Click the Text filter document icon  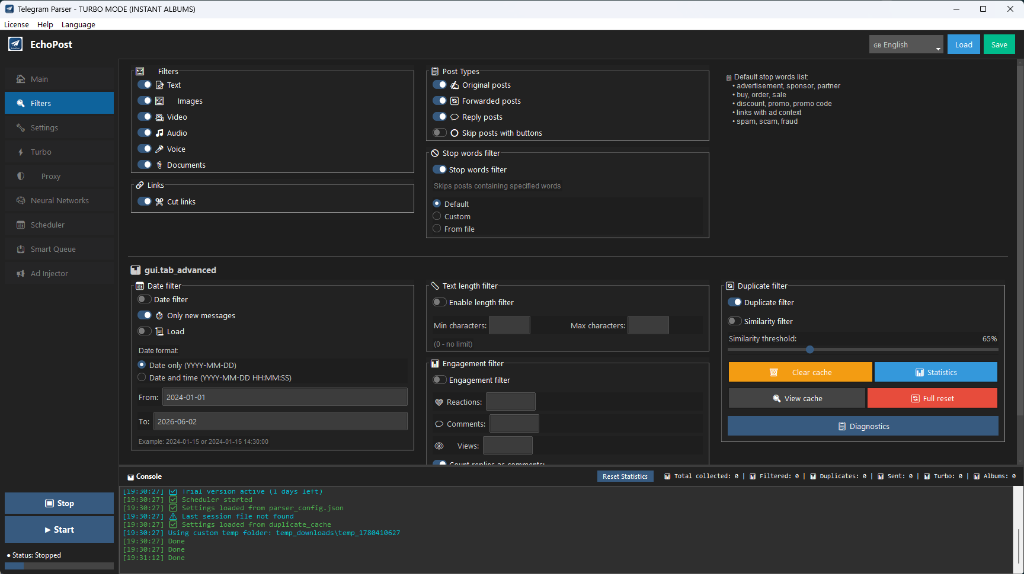point(159,85)
